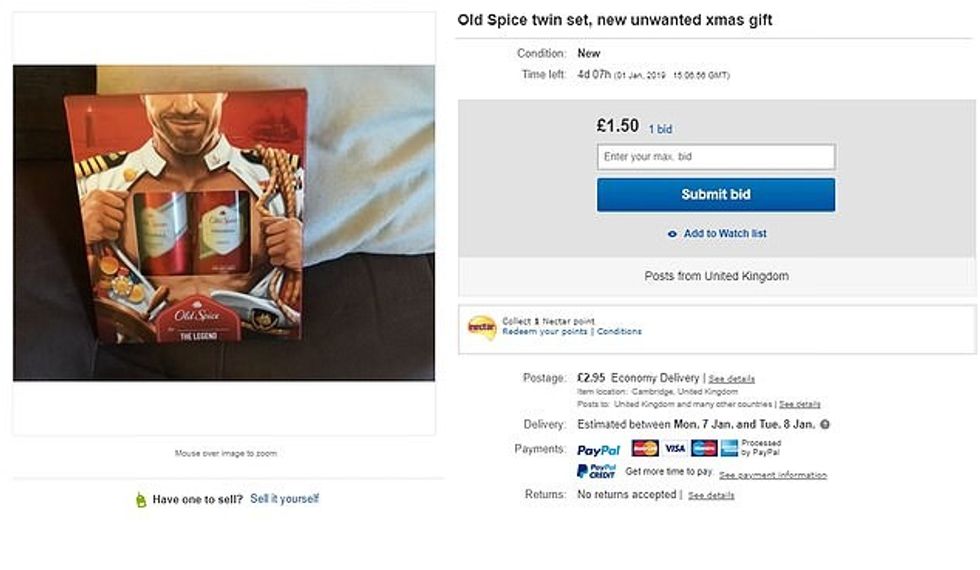Add item to Watch list
Screen dimensions: 980x570
(716, 233)
